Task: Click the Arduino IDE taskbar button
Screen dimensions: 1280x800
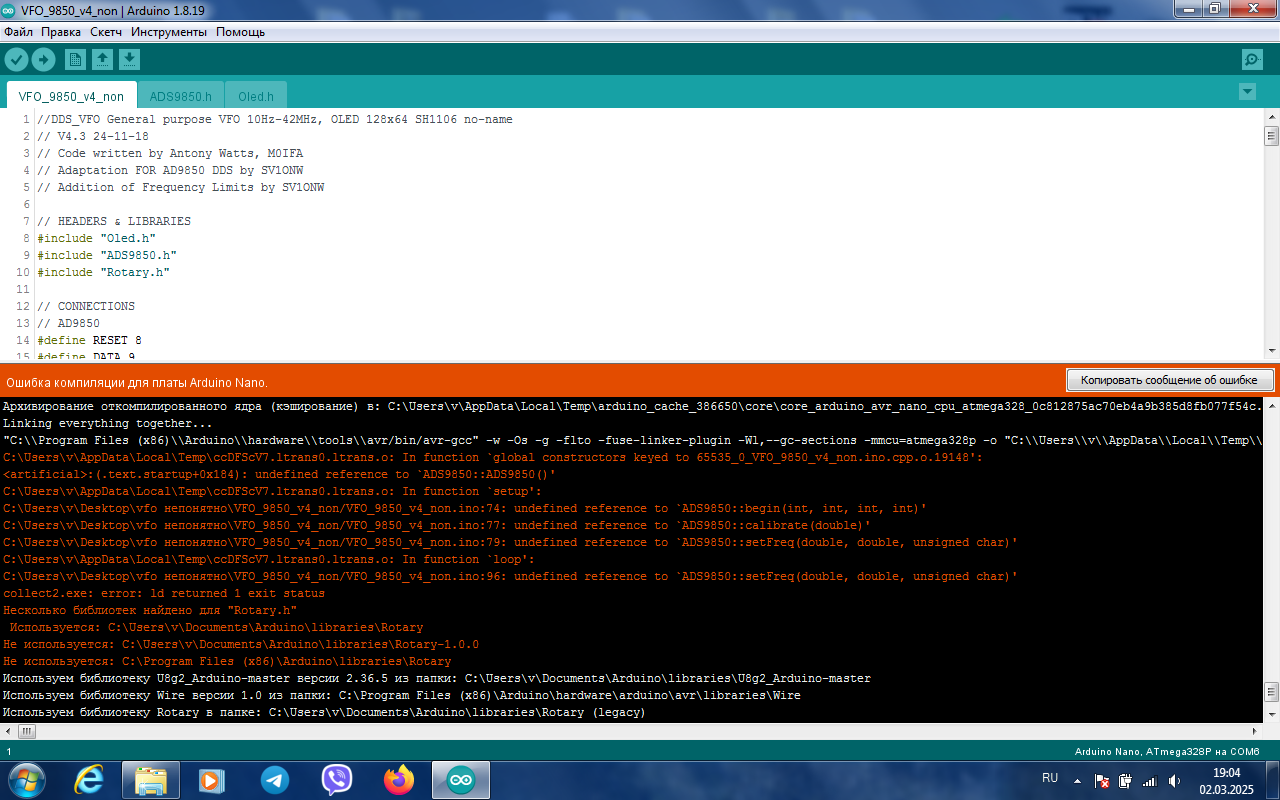Action: click(461, 780)
